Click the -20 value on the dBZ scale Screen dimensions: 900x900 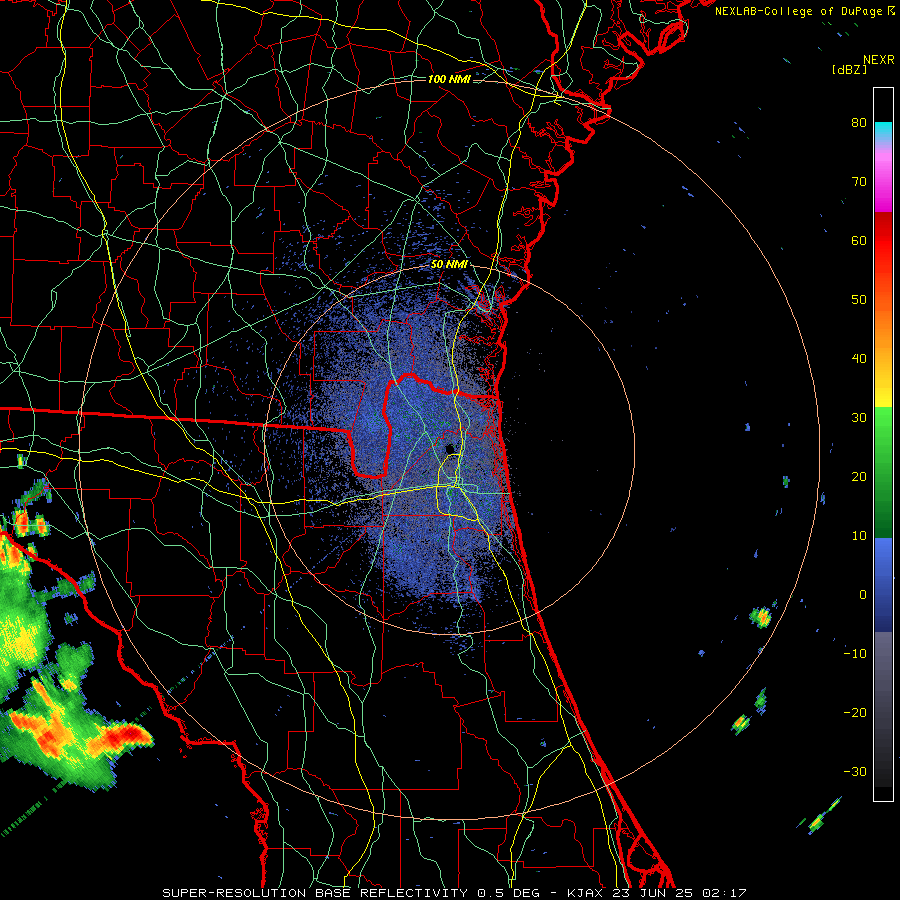coord(855,712)
